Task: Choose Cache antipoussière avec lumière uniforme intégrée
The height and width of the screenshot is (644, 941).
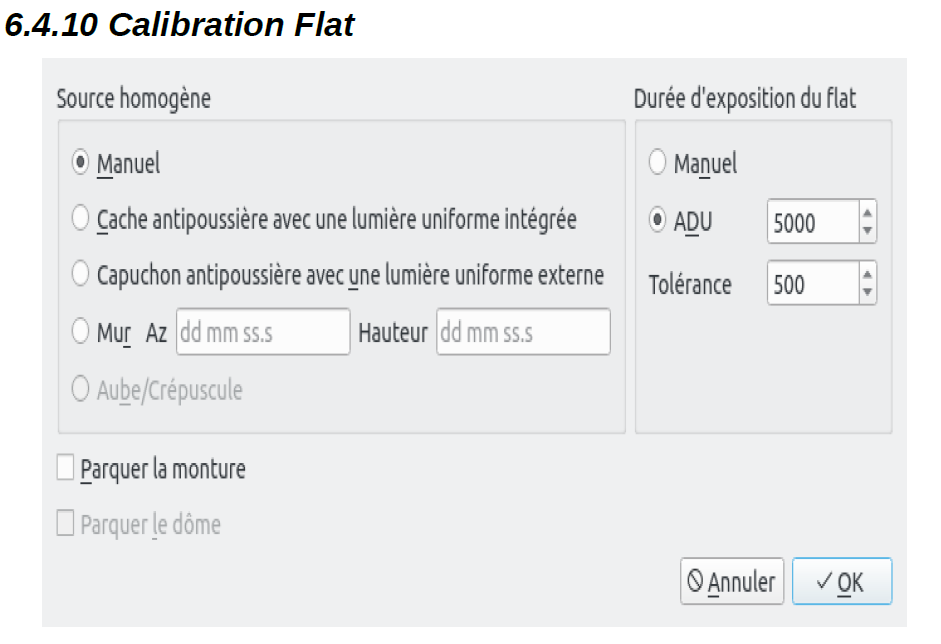Action: point(81,219)
